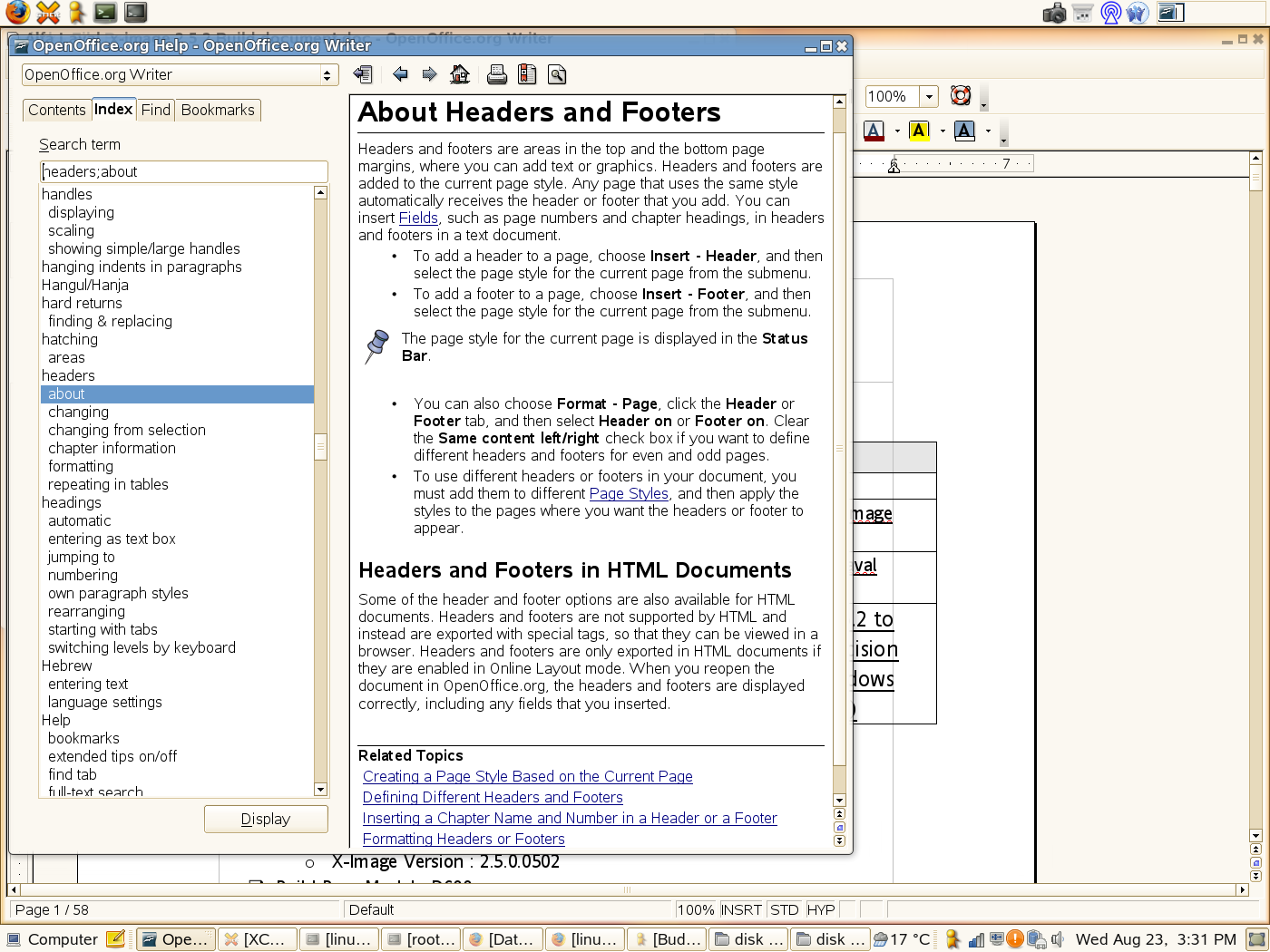1270x952 pixels.
Task: Open 'Formatting Headers or Footers' link
Action: point(464,839)
